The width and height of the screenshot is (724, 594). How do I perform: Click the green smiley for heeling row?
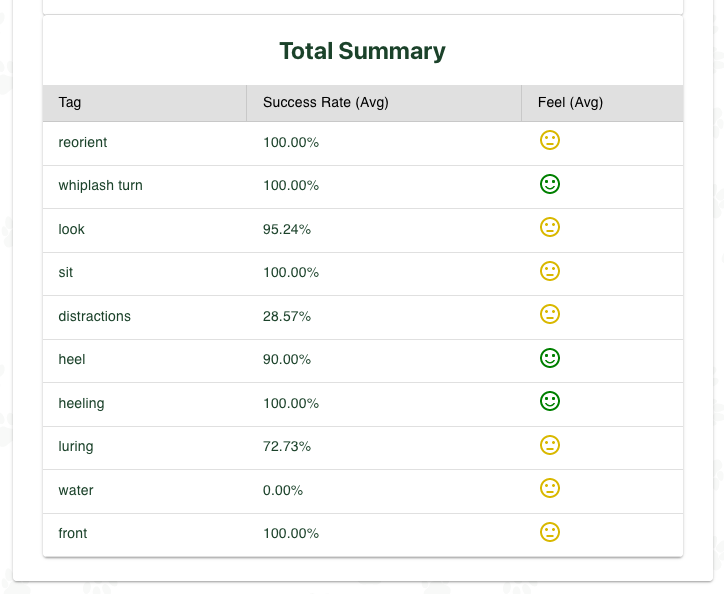pyautogui.click(x=549, y=401)
